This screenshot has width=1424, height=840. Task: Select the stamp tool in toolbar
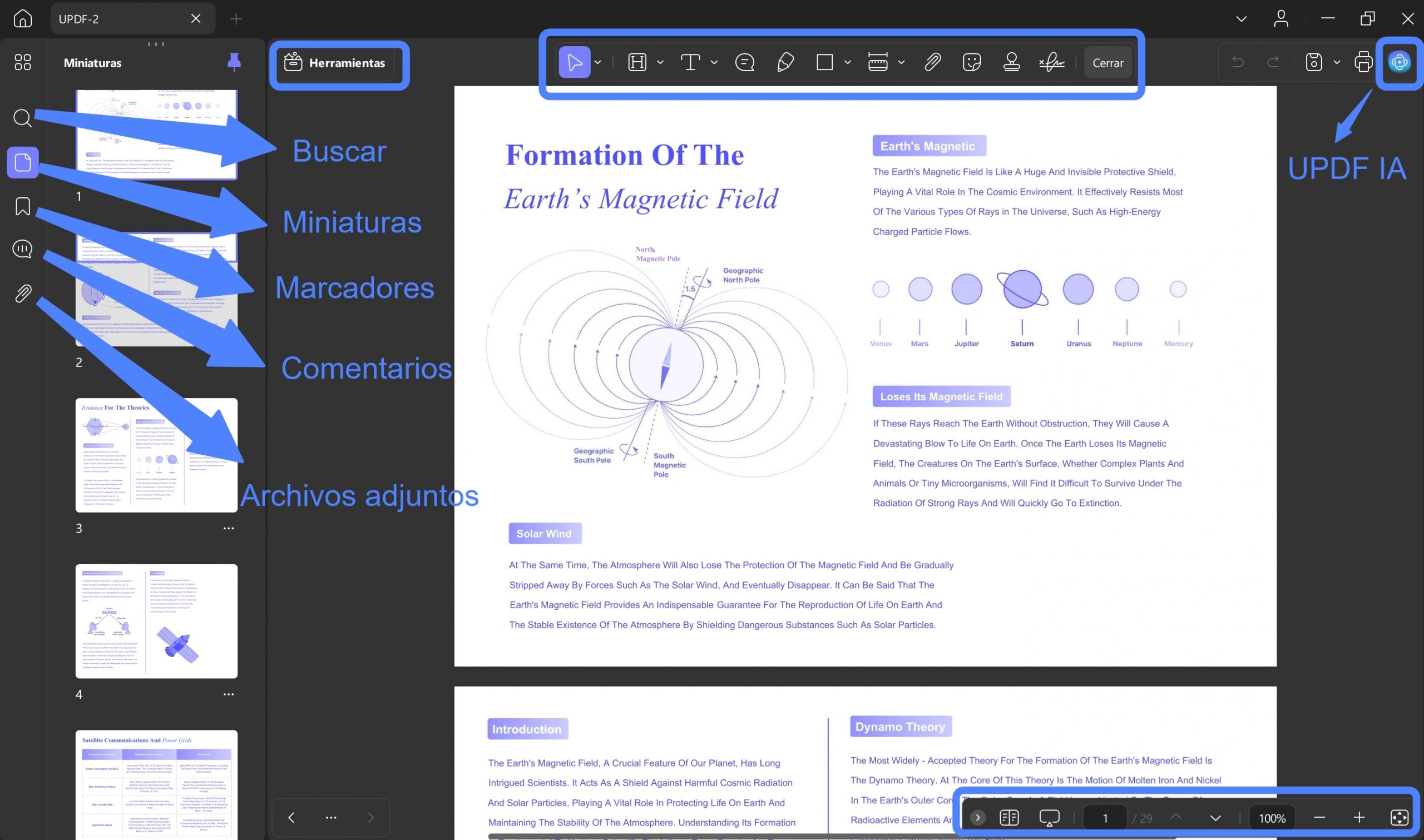click(x=1011, y=62)
